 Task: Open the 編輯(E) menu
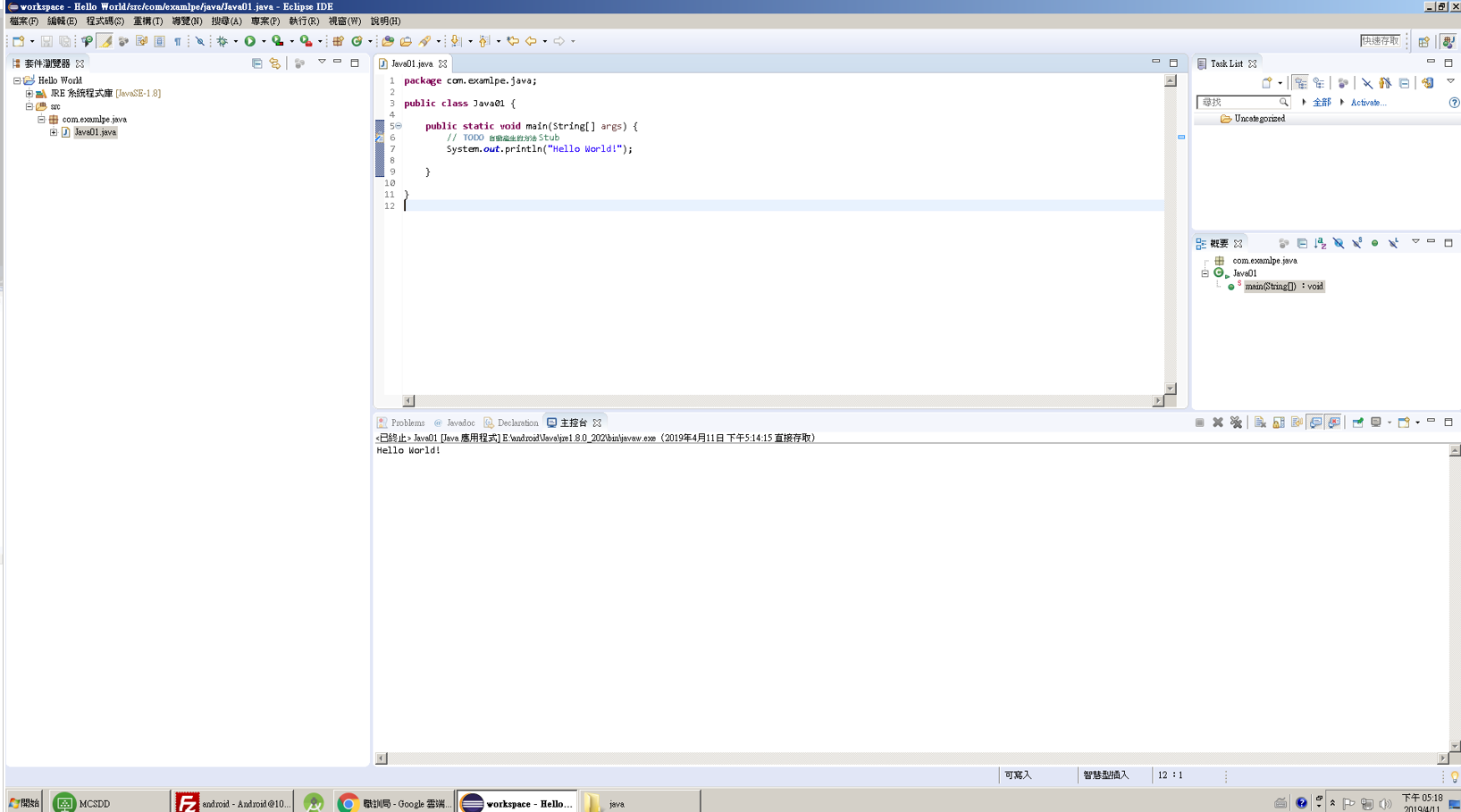coord(62,21)
